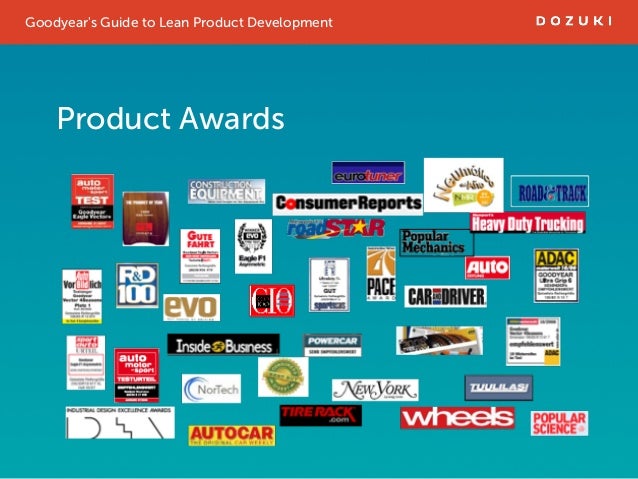Click the Popular Mechanics logo

click(x=437, y=243)
